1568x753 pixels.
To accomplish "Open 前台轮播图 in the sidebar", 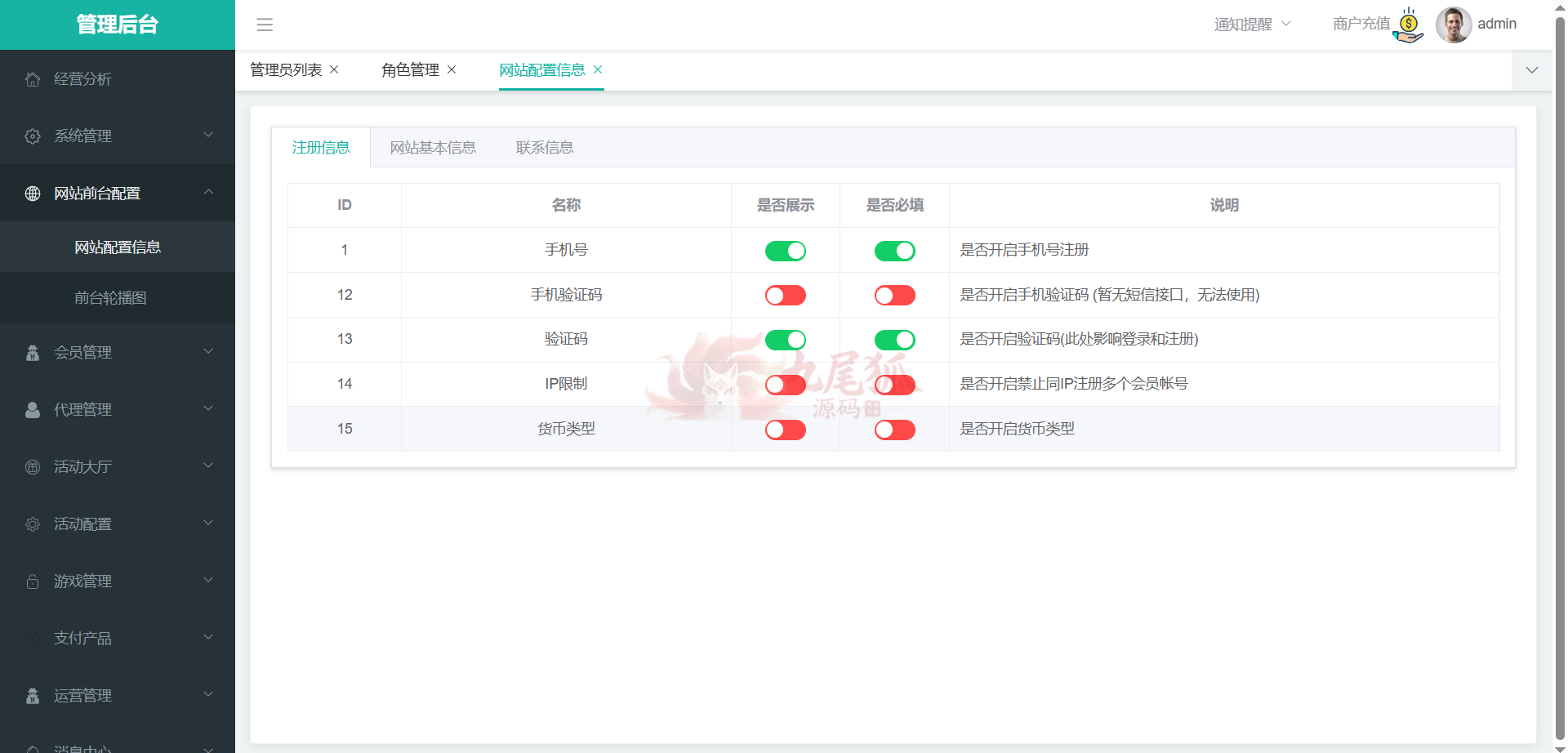I will tap(110, 298).
